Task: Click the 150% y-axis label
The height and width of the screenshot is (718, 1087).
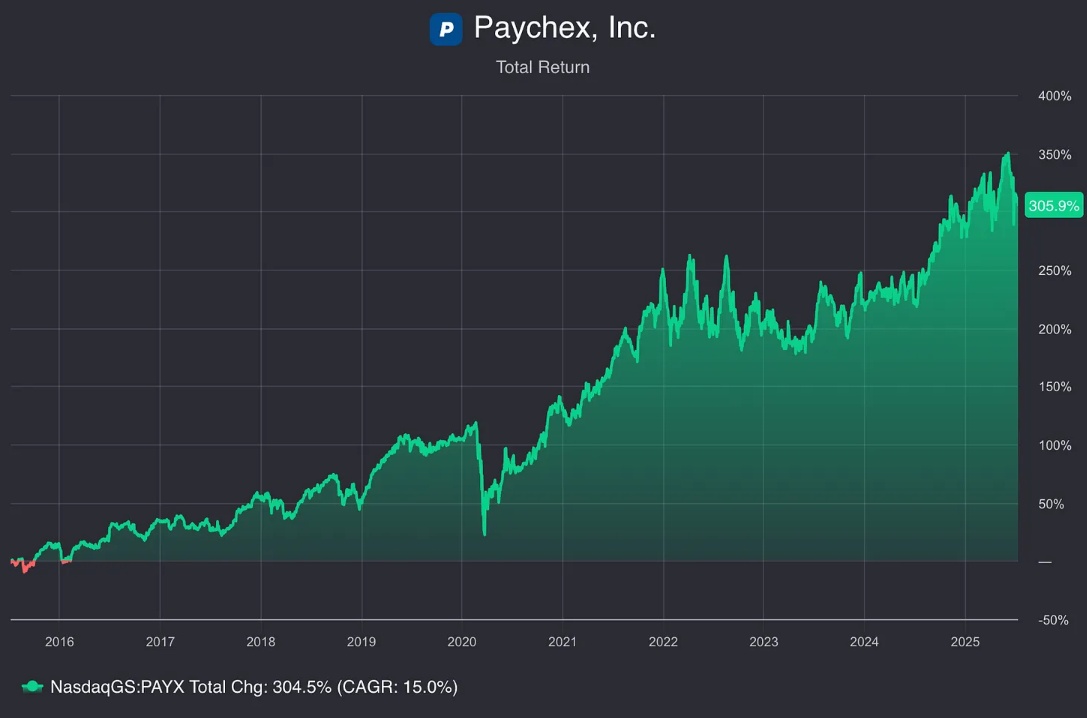Action: click(1054, 387)
